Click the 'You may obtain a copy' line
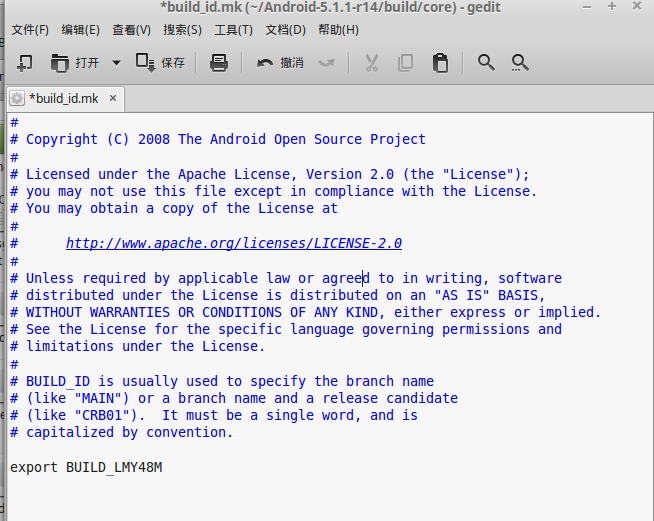The height and width of the screenshot is (521, 654). (174, 209)
